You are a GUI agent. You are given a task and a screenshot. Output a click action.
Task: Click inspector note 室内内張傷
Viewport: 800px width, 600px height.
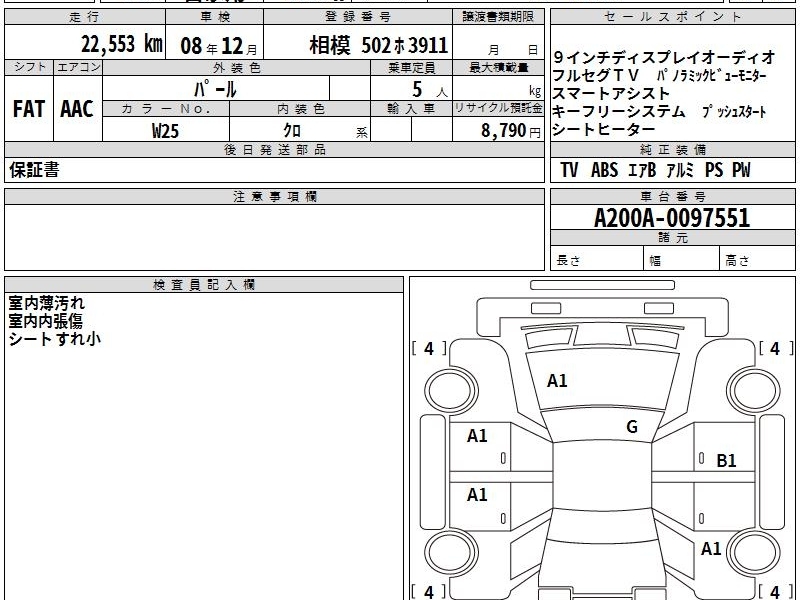tap(45, 320)
